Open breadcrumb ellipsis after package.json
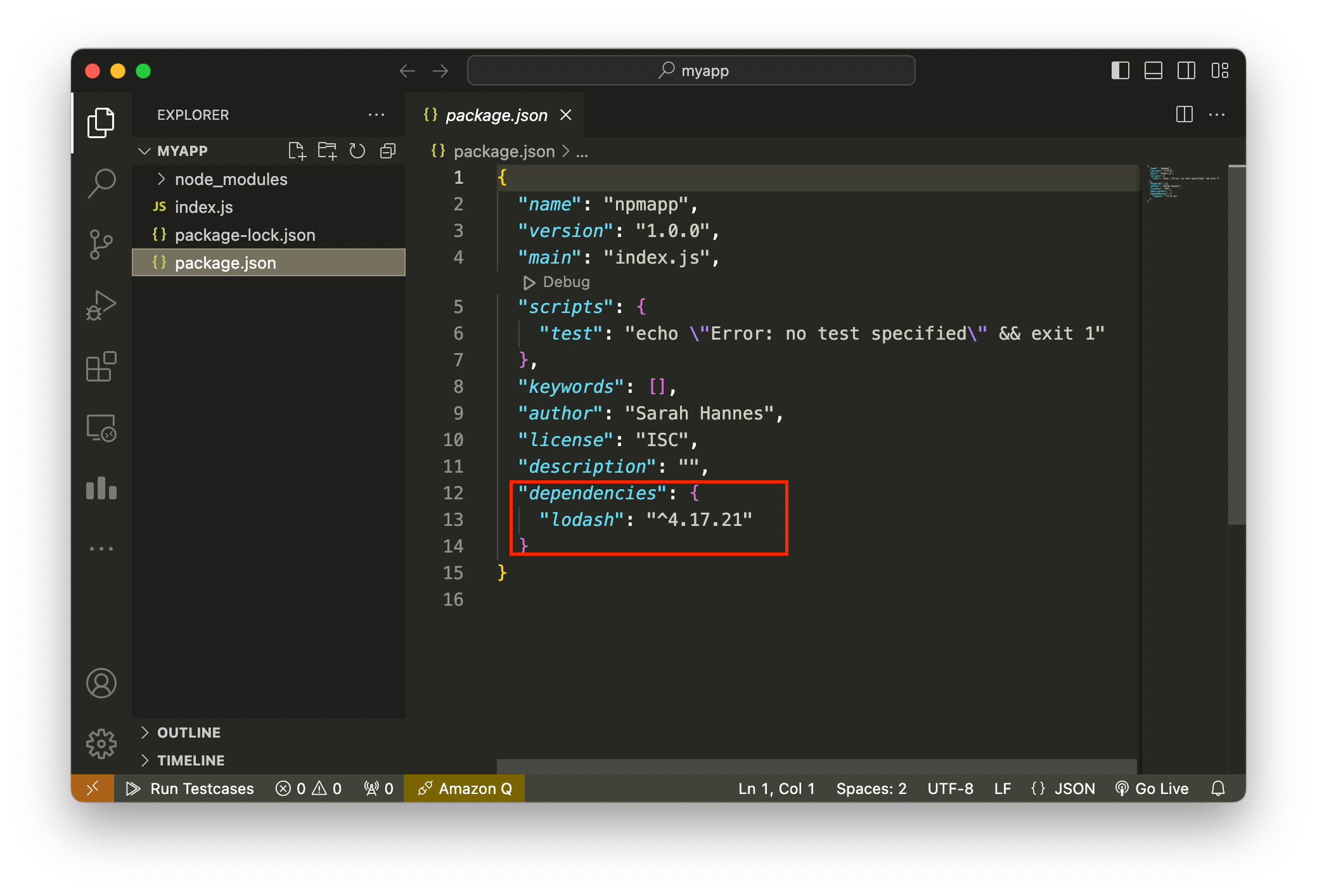Screen dimensions: 1317x896 click(582, 151)
